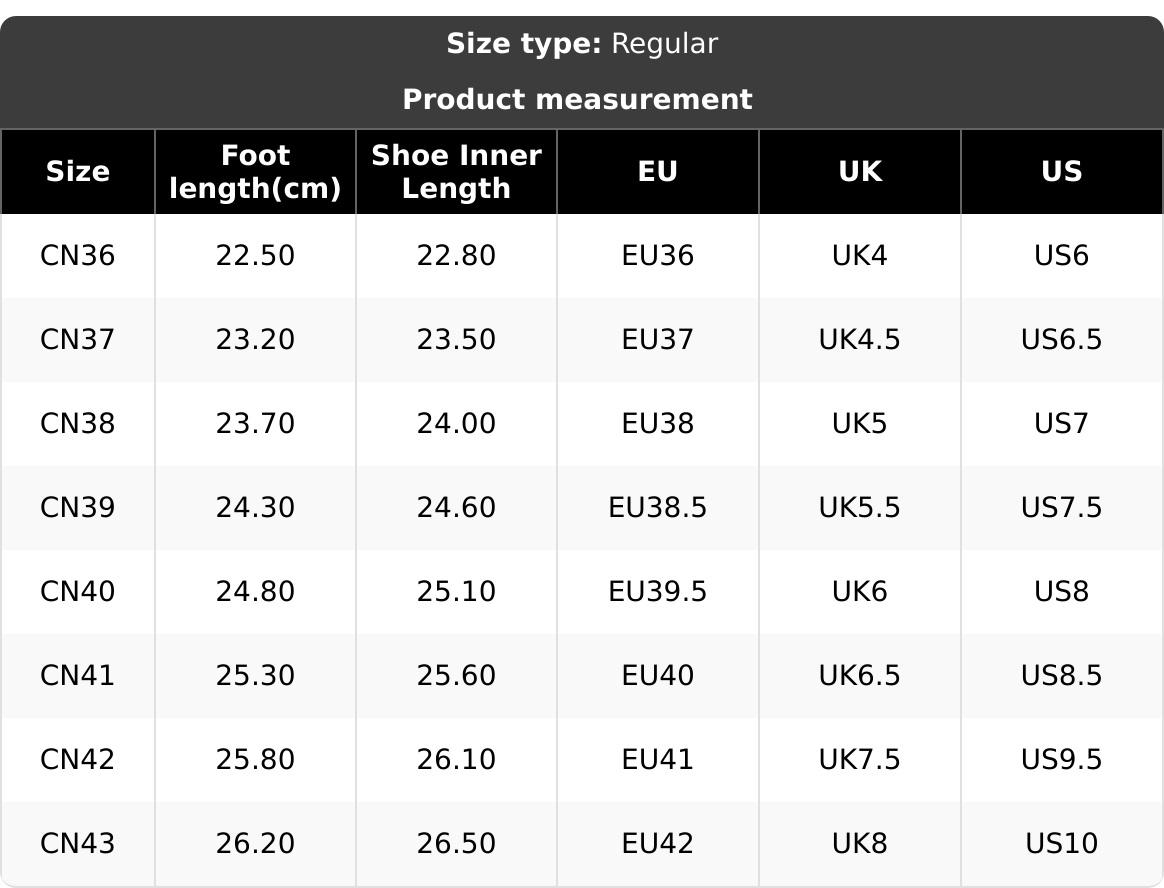Viewport: 1164px width, 888px height.
Task: Pick the CN41 size cell
Action: coord(78,676)
